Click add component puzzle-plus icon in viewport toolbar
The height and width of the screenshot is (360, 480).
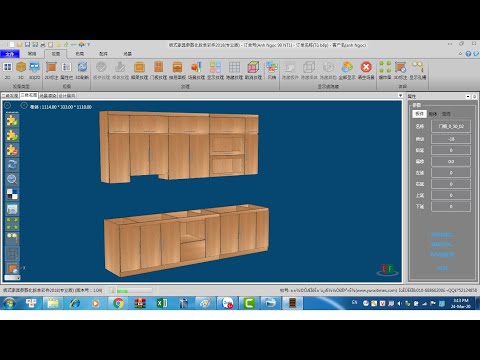12,120
